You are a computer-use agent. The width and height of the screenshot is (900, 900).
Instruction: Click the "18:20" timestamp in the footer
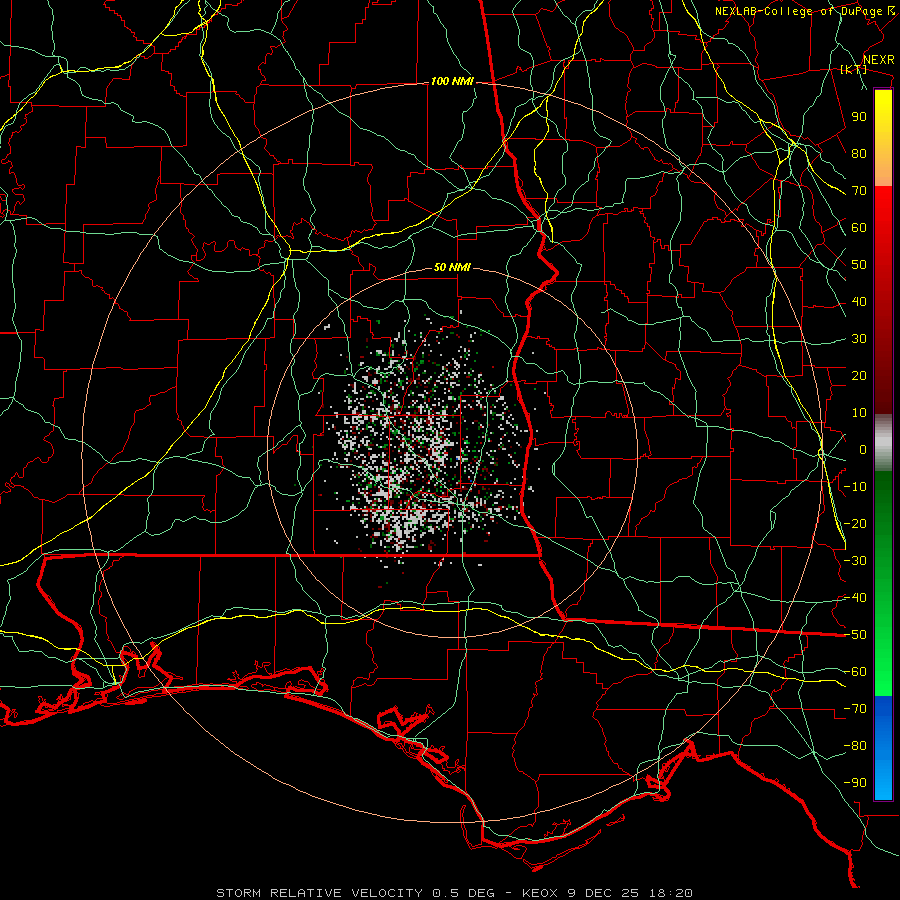(671, 893)
